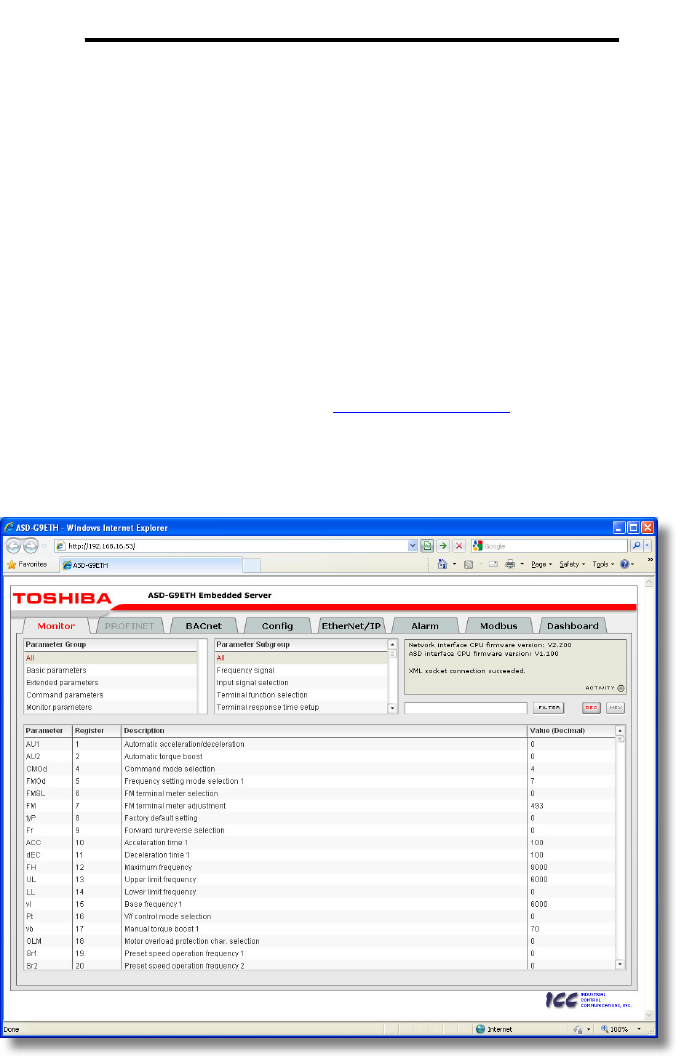Open the search provider dropdown arrow
The image size is (676, 1056).
pyautogui.click(x=648, y=546)
